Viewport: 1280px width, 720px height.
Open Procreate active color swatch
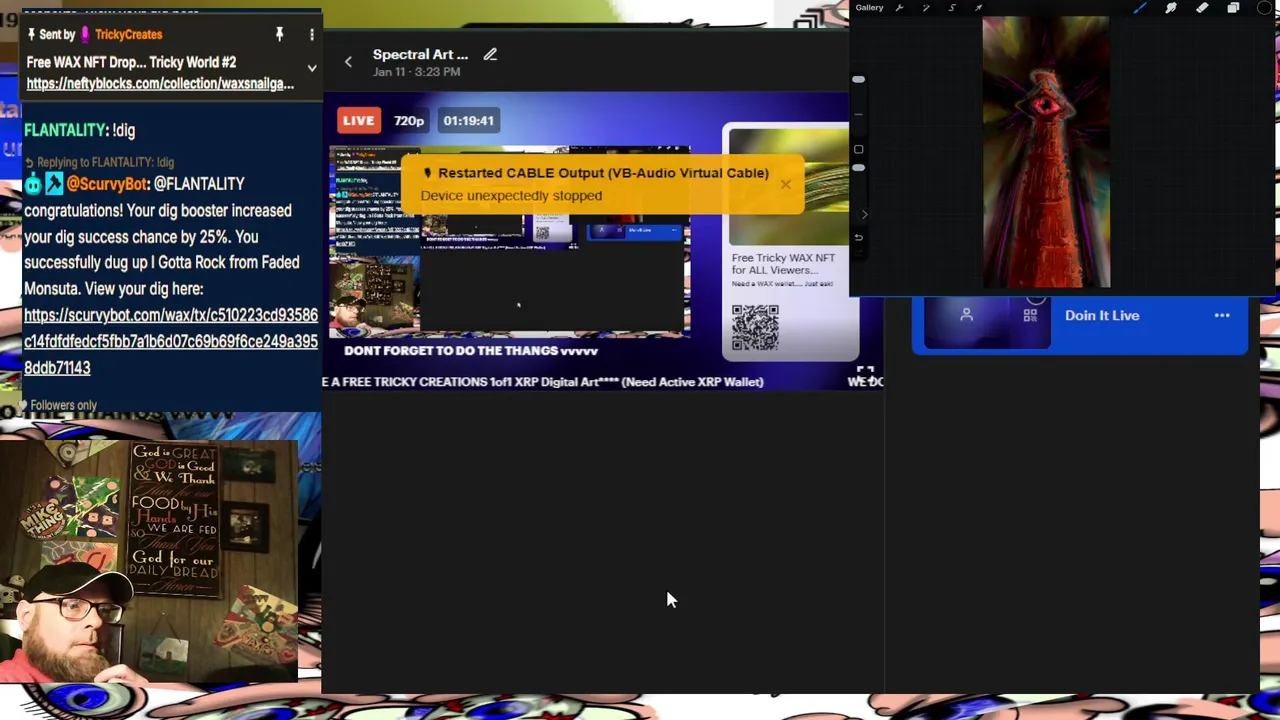tap(1264, 8)
